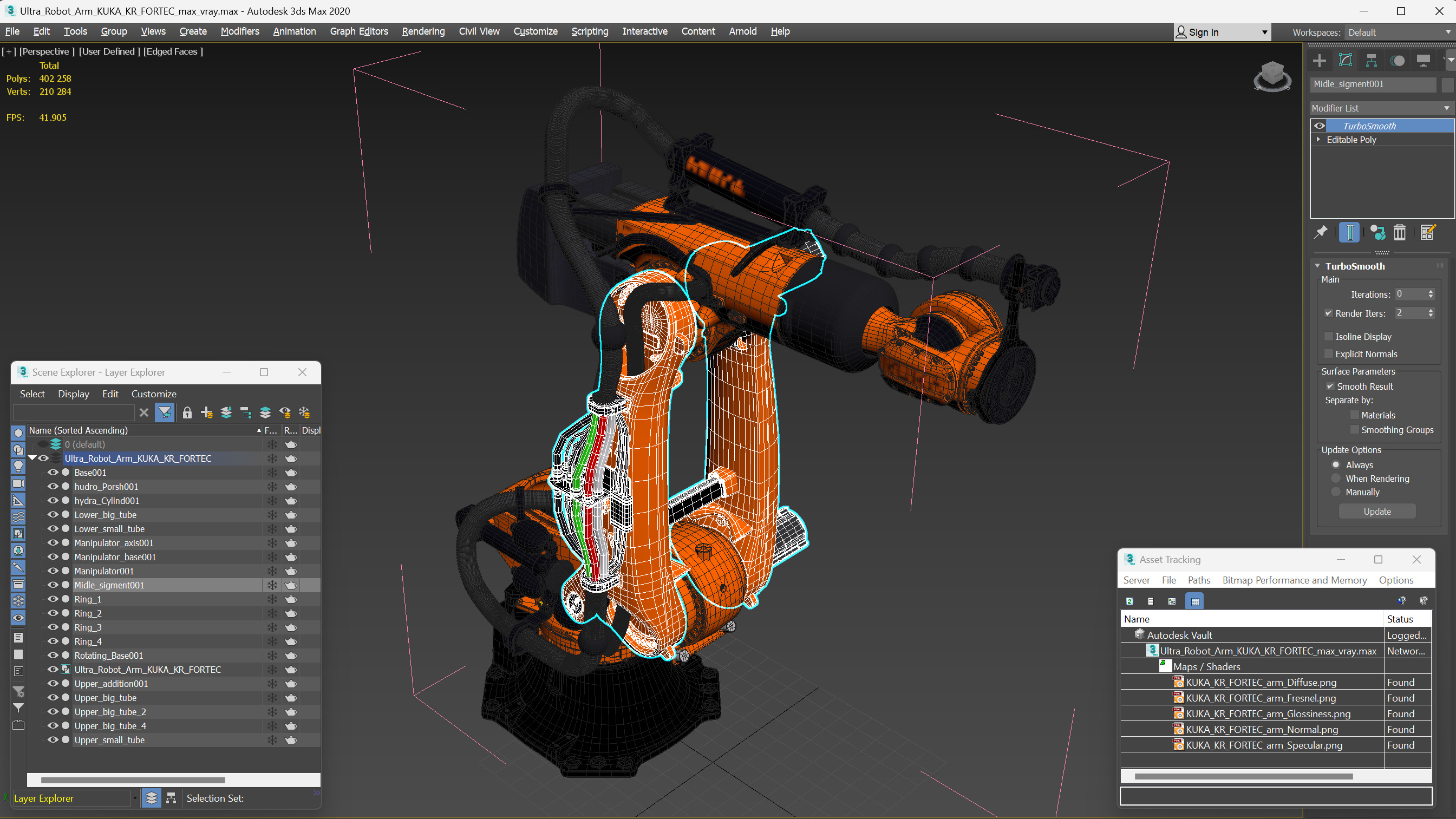Click the Perspective viewport label
1456x819 pixels.
click(x=47, y=51)
